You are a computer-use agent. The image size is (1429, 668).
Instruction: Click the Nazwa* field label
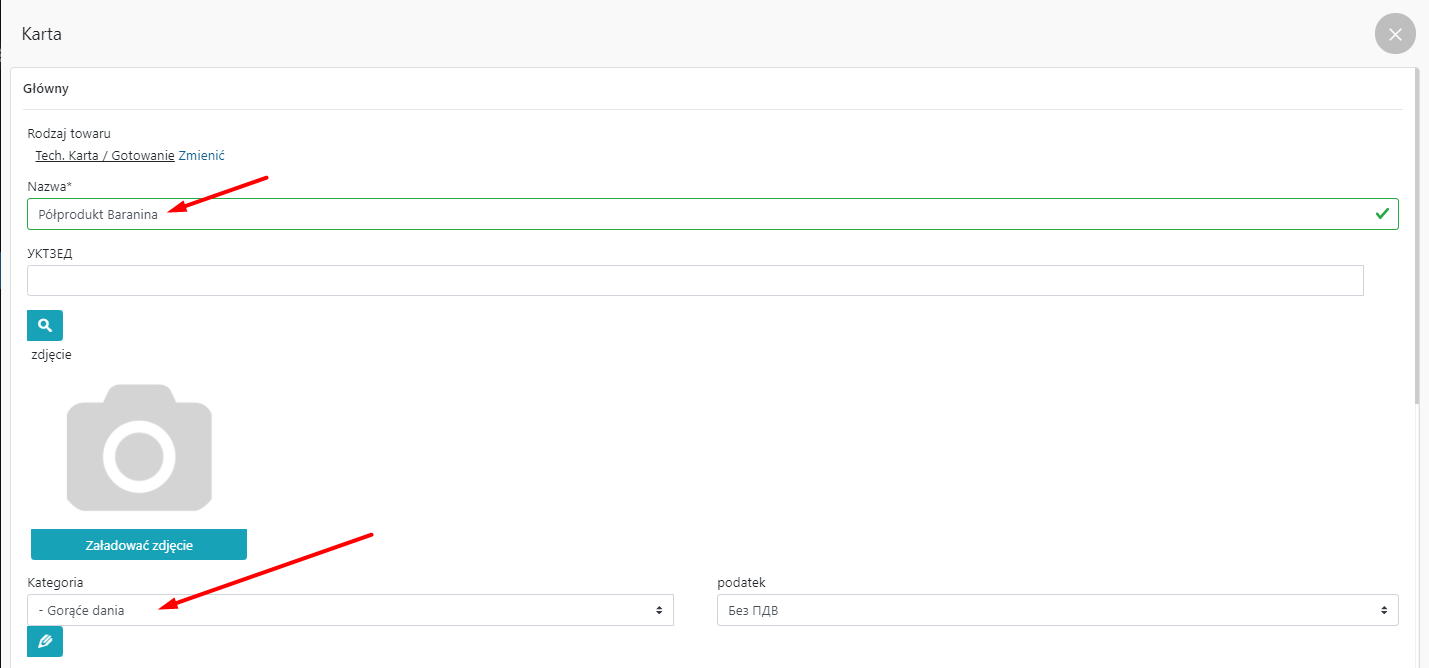[x=50, y=187]
